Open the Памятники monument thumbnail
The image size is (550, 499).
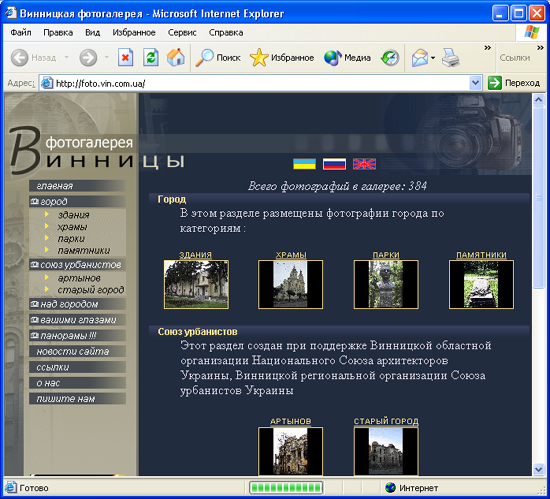tap(481, 284)
